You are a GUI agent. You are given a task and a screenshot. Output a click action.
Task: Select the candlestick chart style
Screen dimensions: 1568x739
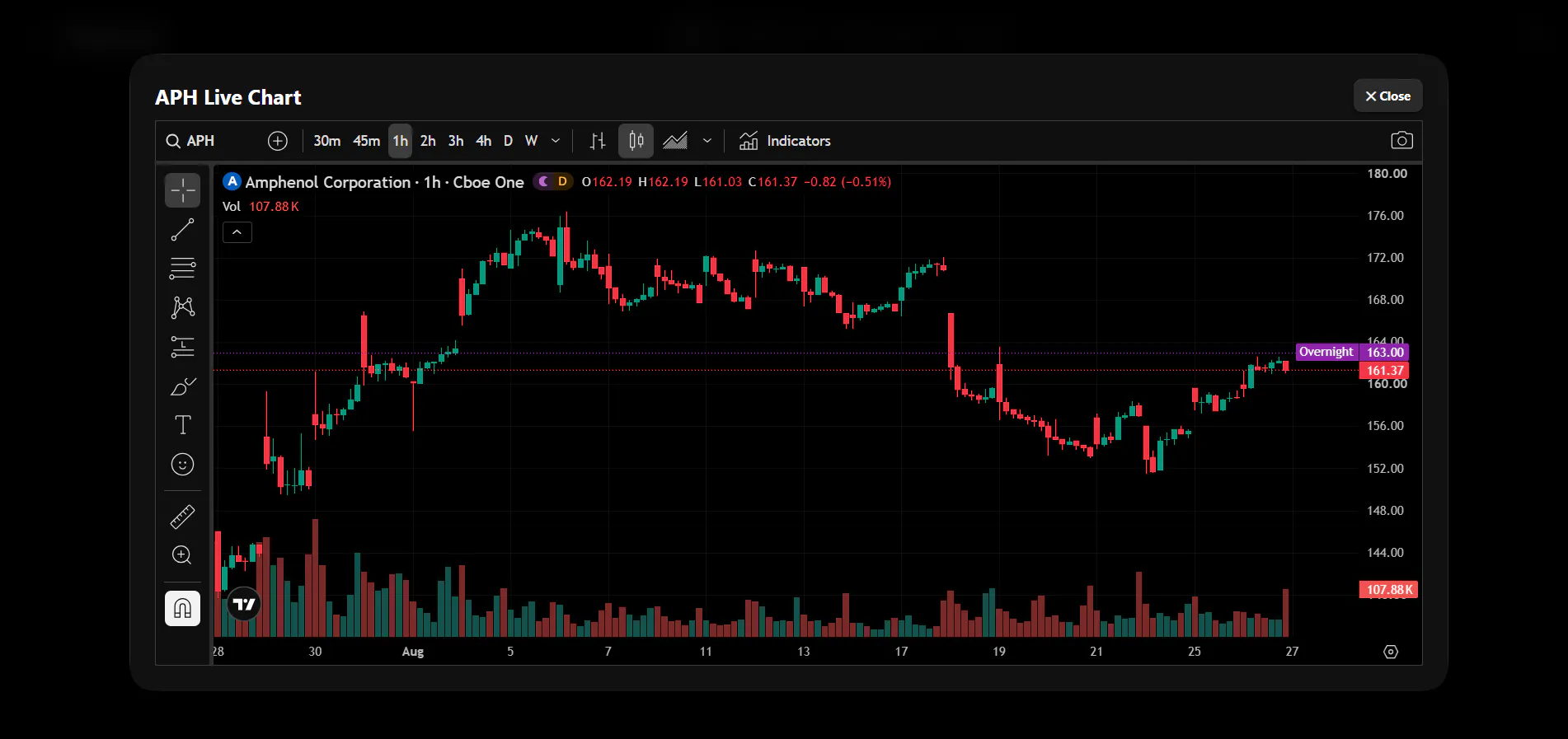(636, 141)
